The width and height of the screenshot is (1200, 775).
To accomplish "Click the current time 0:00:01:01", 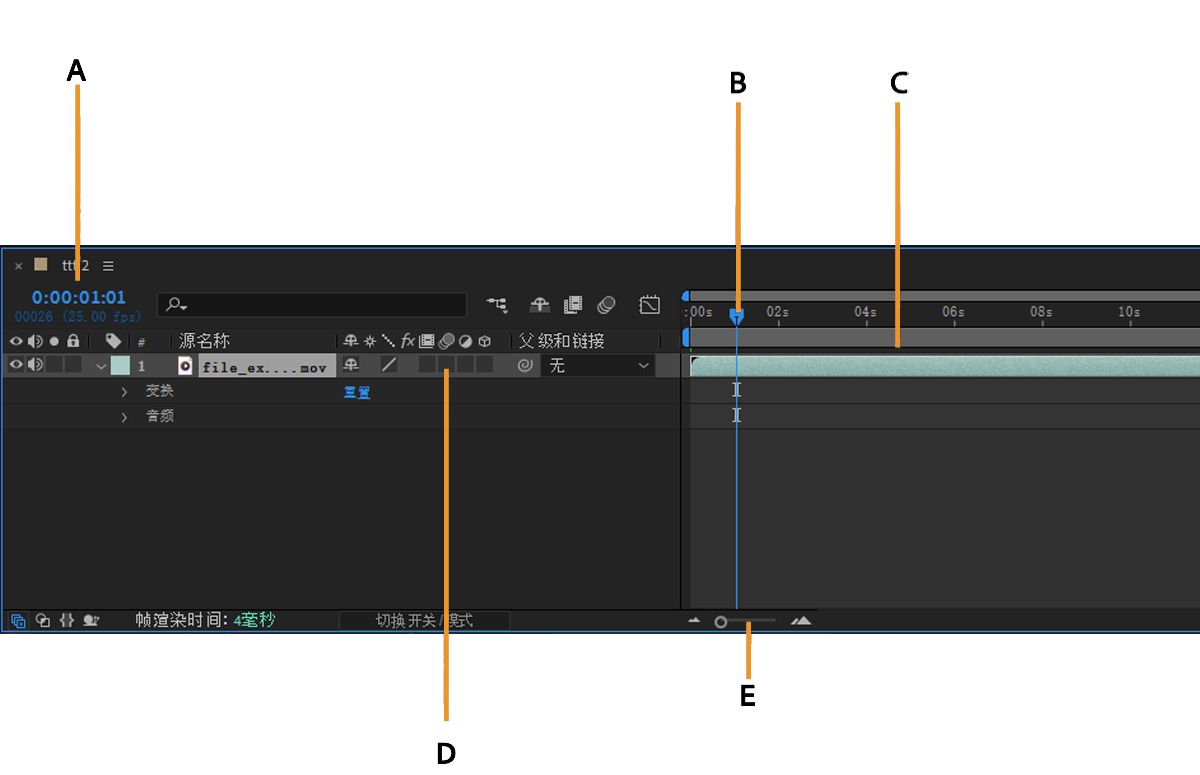I will point(79,297).
